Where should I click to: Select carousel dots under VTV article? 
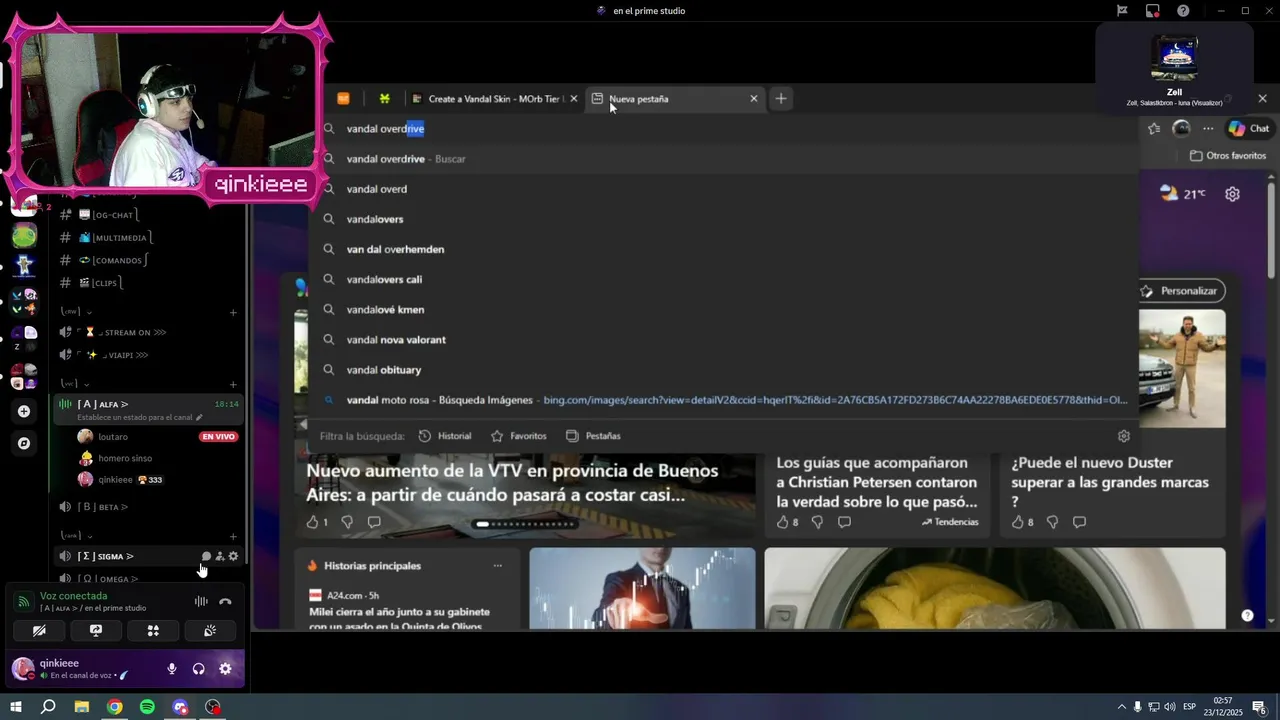pos(525,524)
